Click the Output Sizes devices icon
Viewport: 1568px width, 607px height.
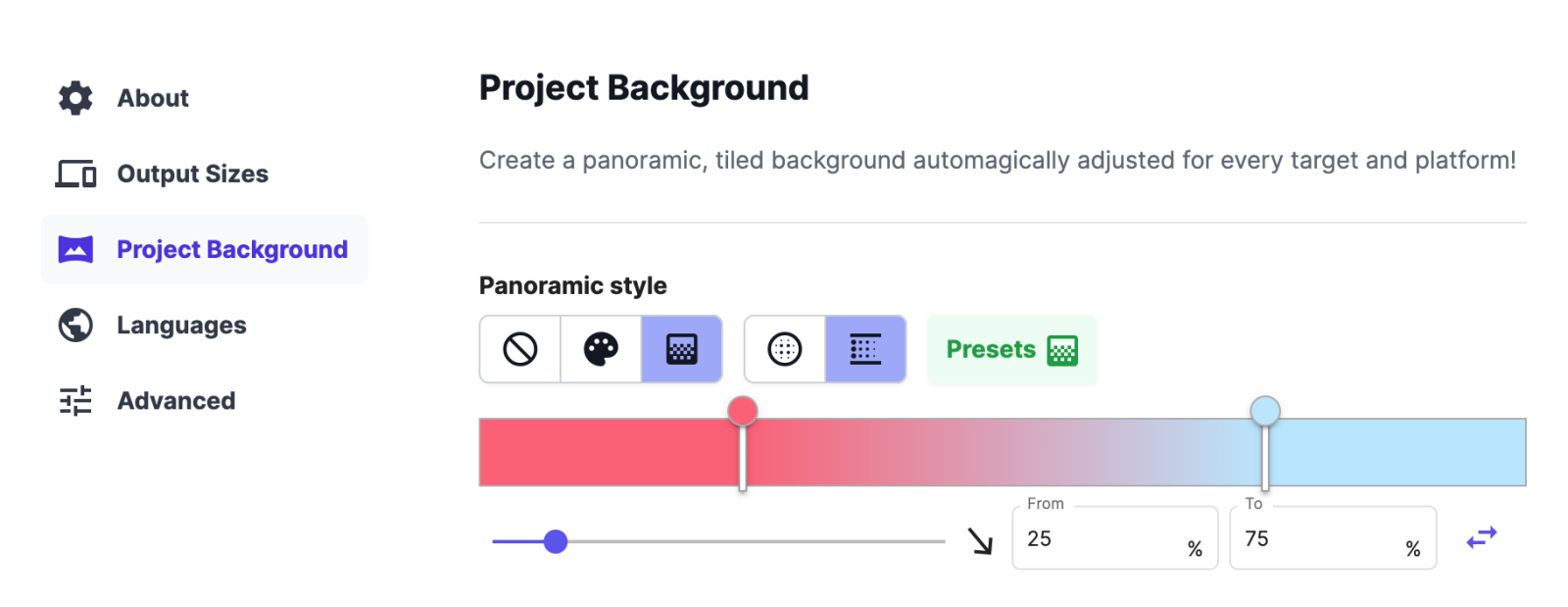click(75, 175)
